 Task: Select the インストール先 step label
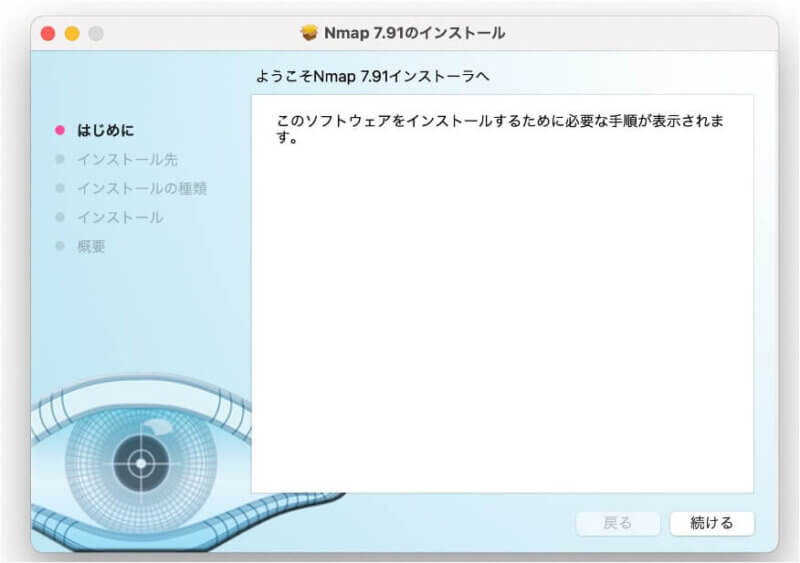pos(127,159)
